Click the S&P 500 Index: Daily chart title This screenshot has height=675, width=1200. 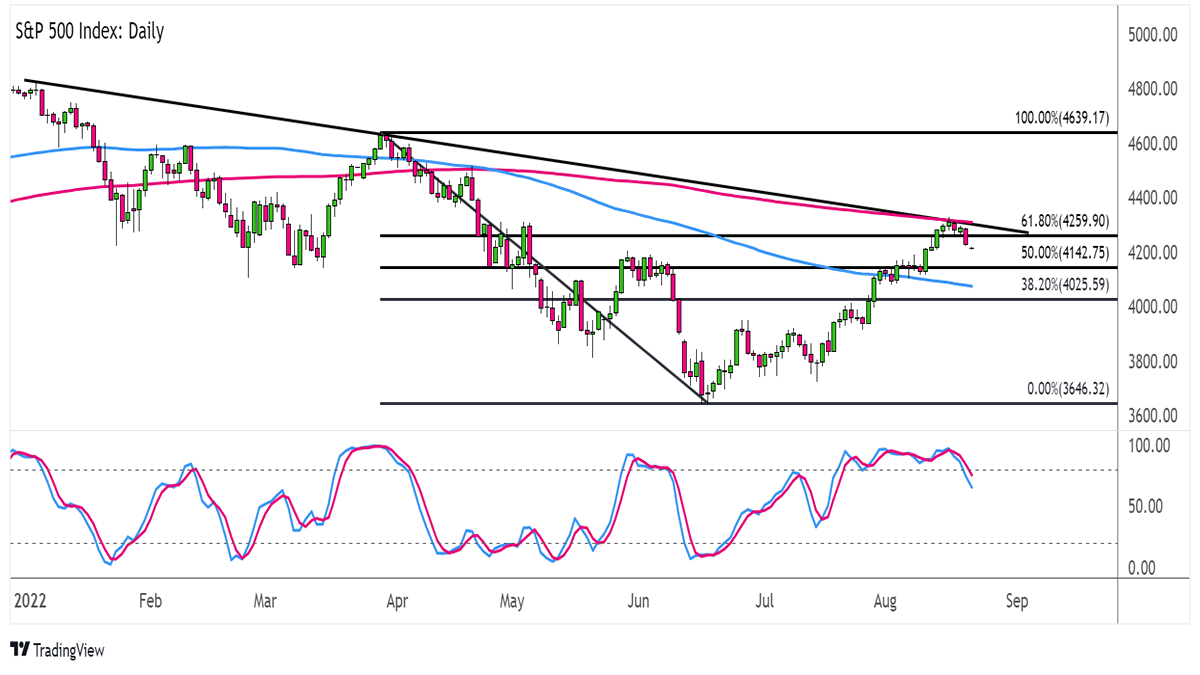coord(88,32)
